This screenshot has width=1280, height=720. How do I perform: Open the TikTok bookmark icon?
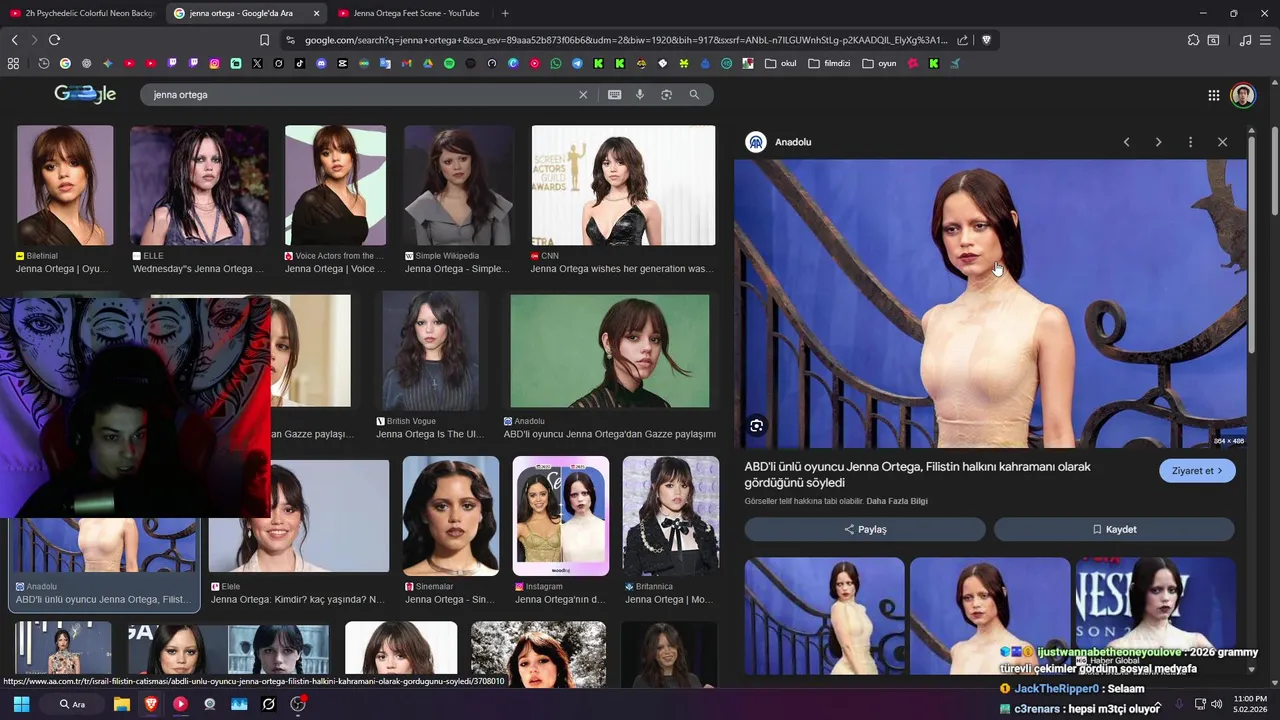(300, 63)
